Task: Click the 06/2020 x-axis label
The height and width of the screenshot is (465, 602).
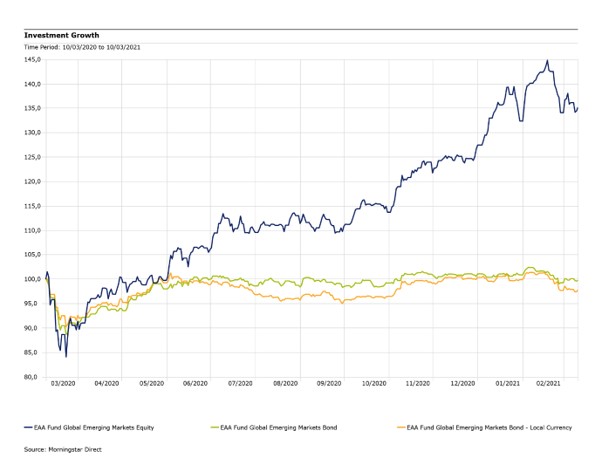Action: 196,383
